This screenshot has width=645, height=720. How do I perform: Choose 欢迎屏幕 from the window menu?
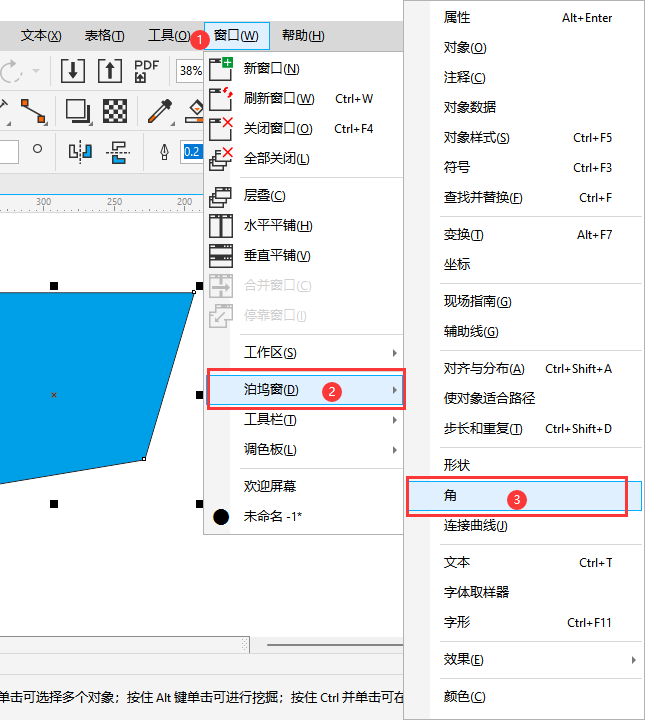(x=304, y=486)
